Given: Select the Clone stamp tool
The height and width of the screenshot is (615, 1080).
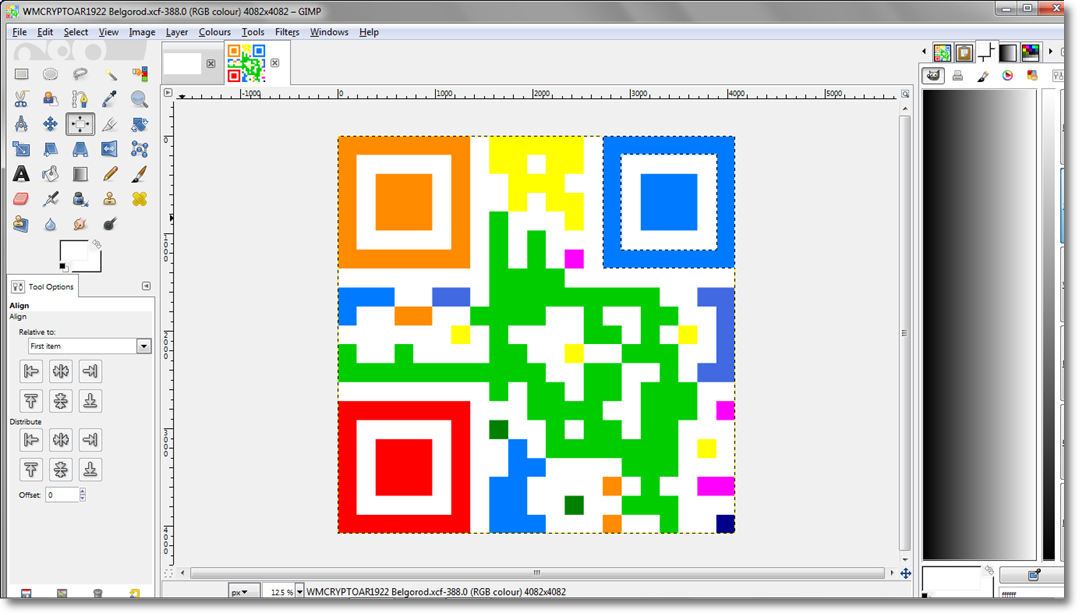Looking at the screenshot, I should point(110,199).
